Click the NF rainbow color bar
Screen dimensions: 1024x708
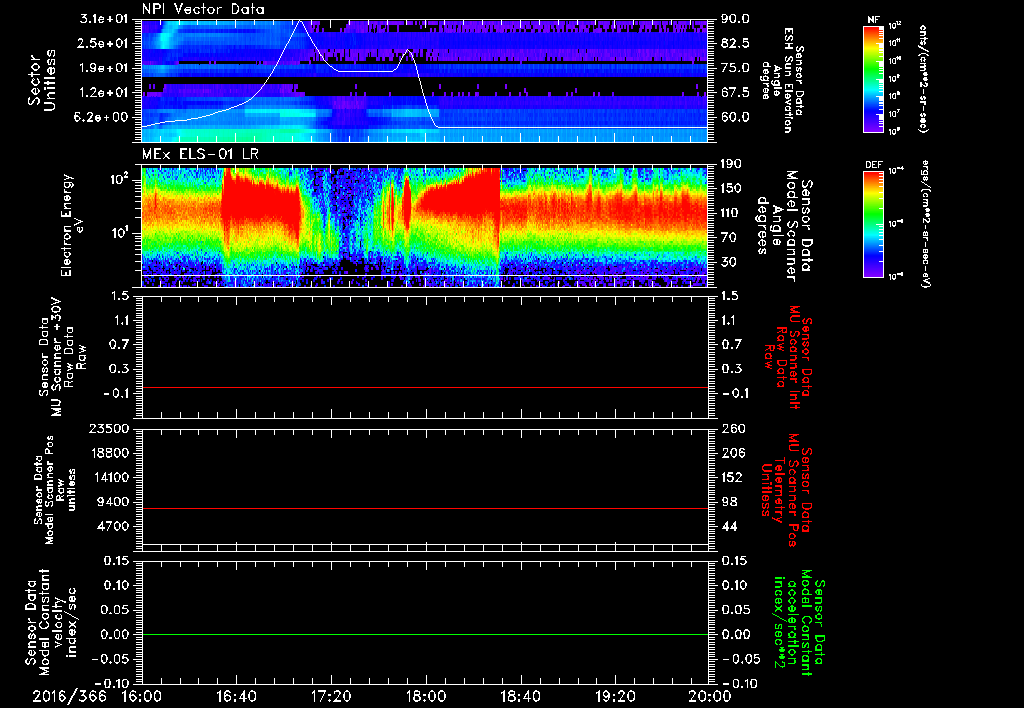pyautogui.click(x=874, y=79)
